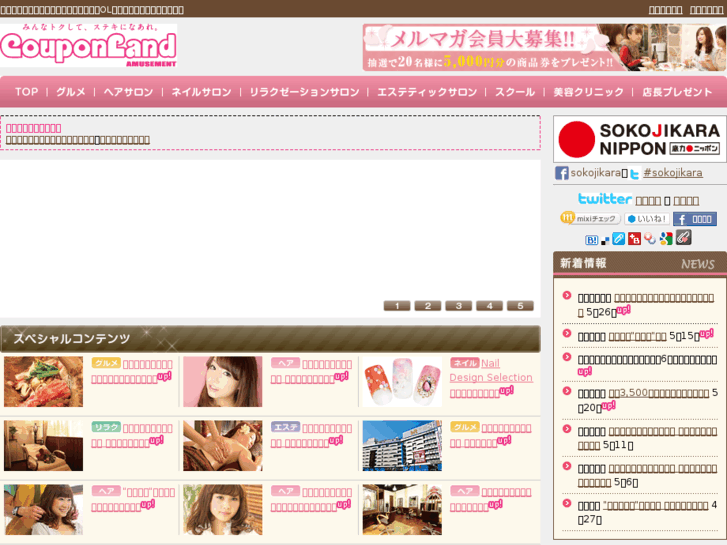Click the blue safety-pin bookmark icon
727x545 pixels.
coord(619,238)
